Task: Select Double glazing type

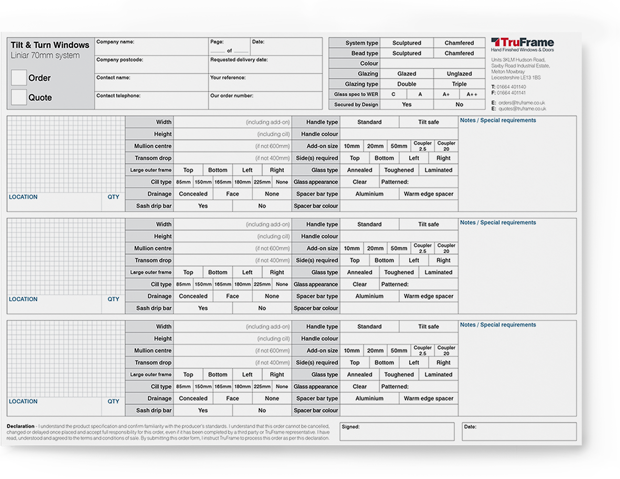Action: click(x=406, y=84)
